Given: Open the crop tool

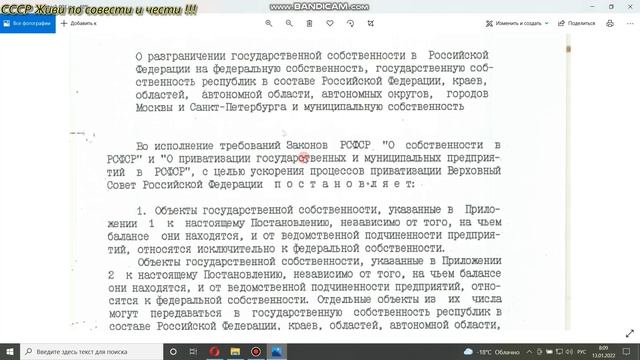Looking at the screenshot, I should tap(371, 23).
